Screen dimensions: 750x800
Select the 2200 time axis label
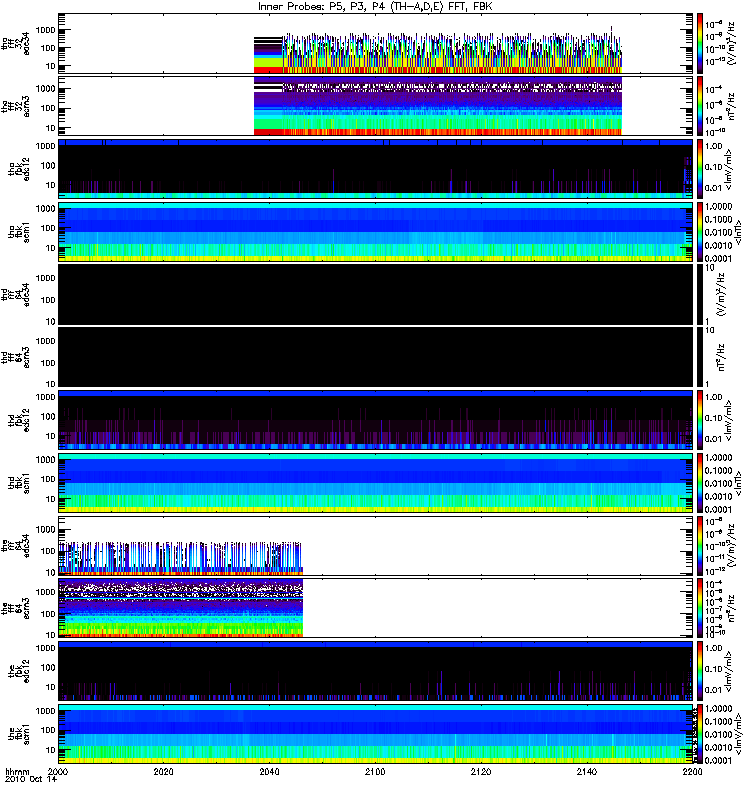[x=692, y=771]
